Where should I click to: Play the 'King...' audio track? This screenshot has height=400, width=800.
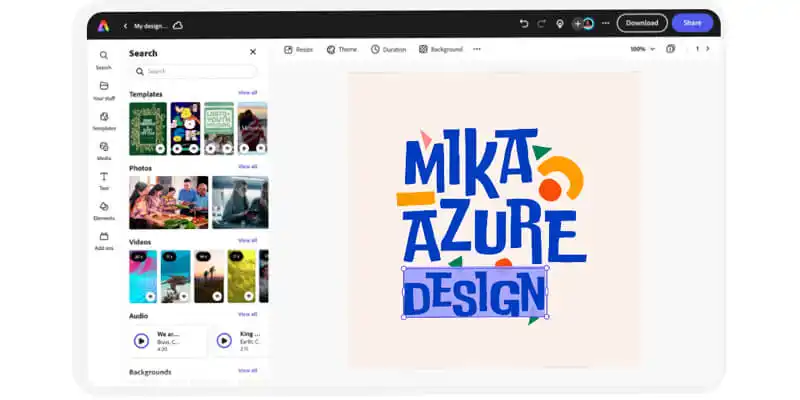[224, 340]
